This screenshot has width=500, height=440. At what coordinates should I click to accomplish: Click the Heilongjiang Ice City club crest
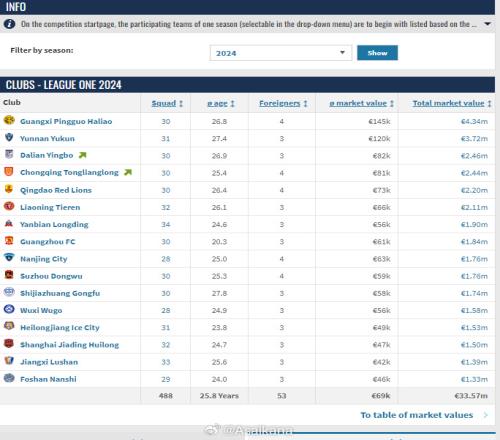tap(9, 326)
